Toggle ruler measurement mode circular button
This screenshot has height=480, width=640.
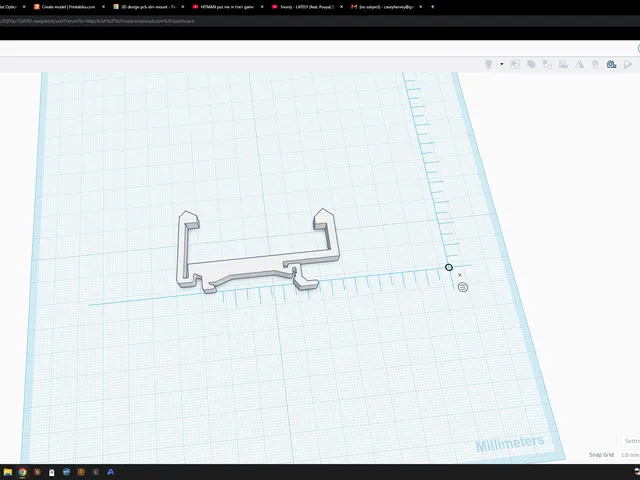(x=462, y=287)
